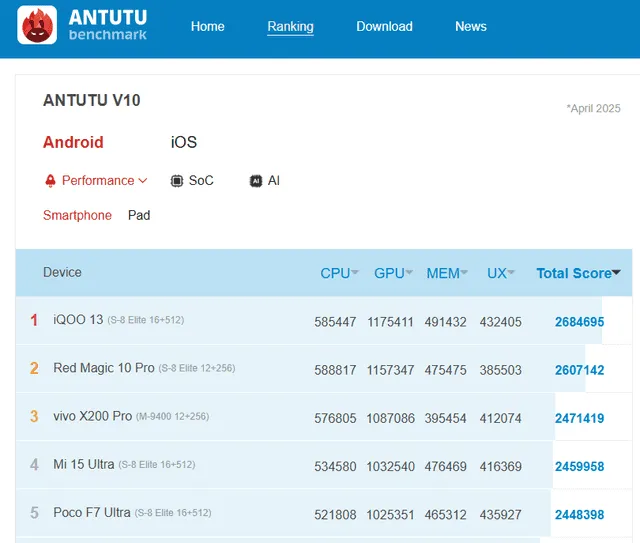Click the SoC chip icon
This screenshot has height=543, width=640.
coord(177,180)
